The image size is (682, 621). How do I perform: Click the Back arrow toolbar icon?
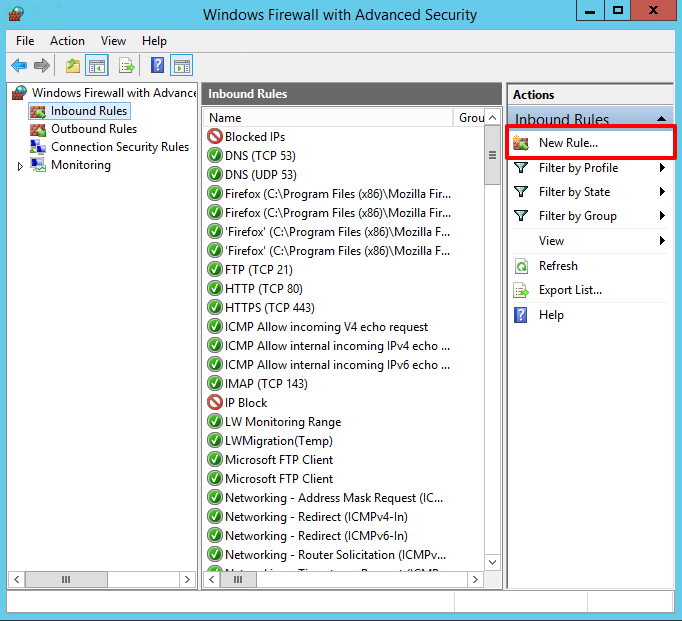point(19,66)
